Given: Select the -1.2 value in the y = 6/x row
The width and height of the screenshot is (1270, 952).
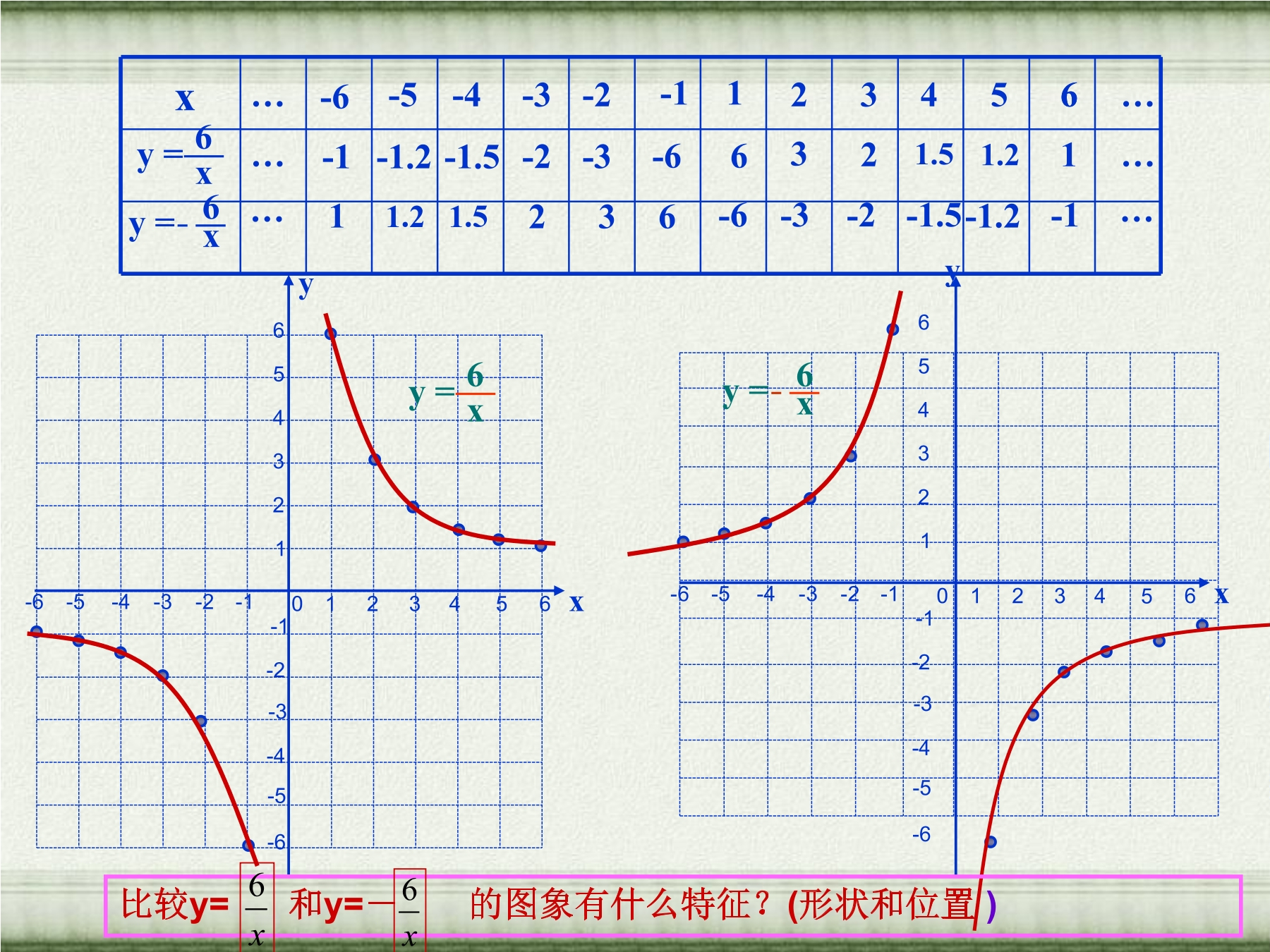Looking at the screenshot, I should [x=404, y=157].
